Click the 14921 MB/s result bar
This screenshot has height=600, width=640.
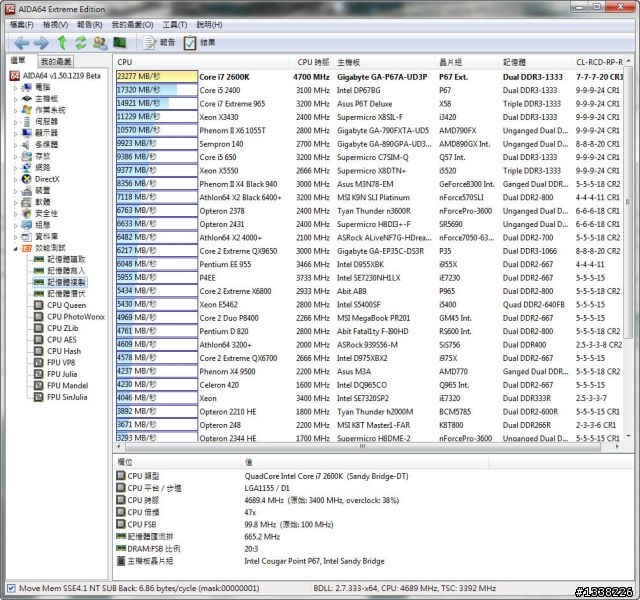click(157, 103)
